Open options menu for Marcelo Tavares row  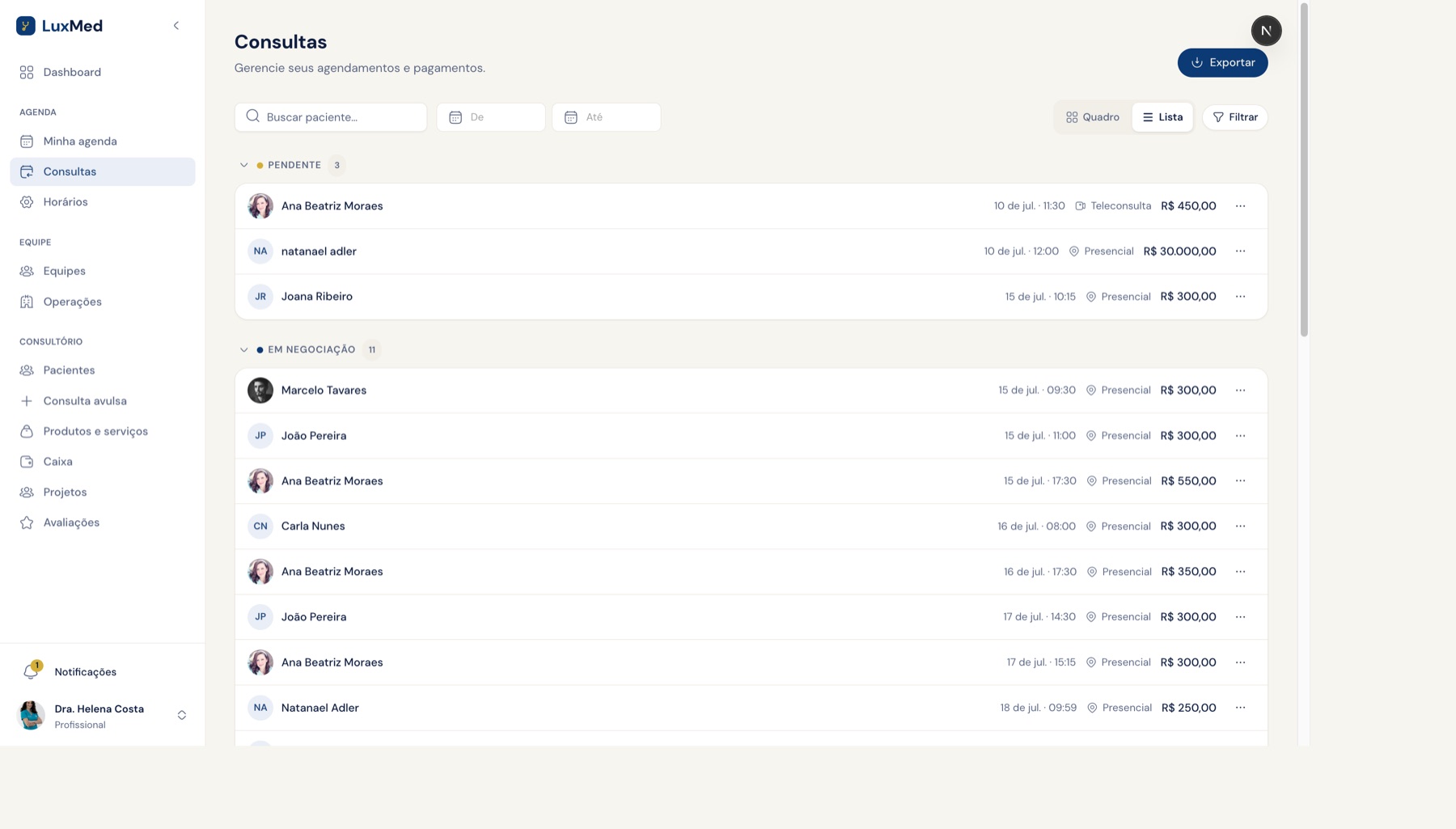[1240, 391]
